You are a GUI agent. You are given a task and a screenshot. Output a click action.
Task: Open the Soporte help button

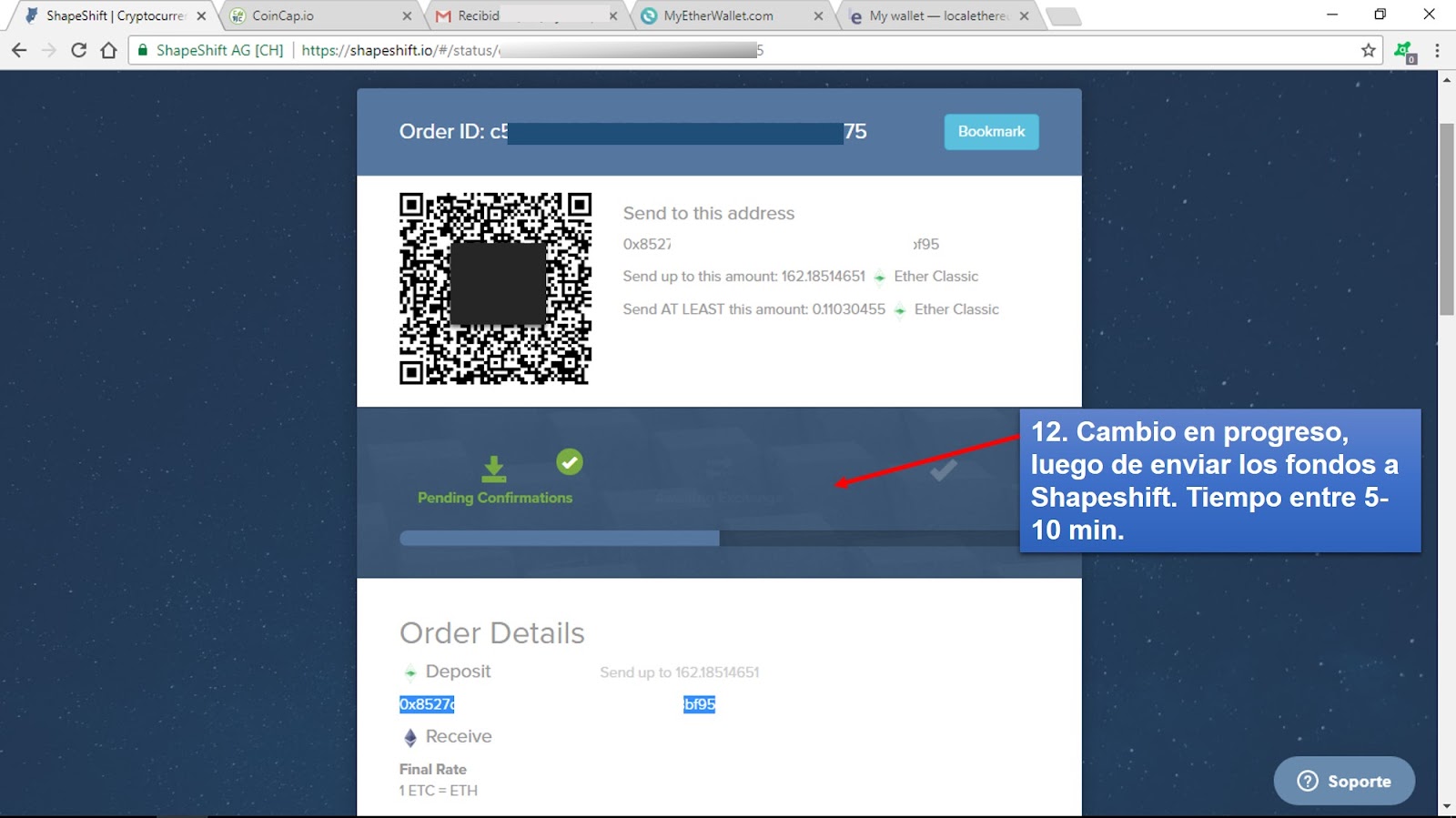(1344, 781)
